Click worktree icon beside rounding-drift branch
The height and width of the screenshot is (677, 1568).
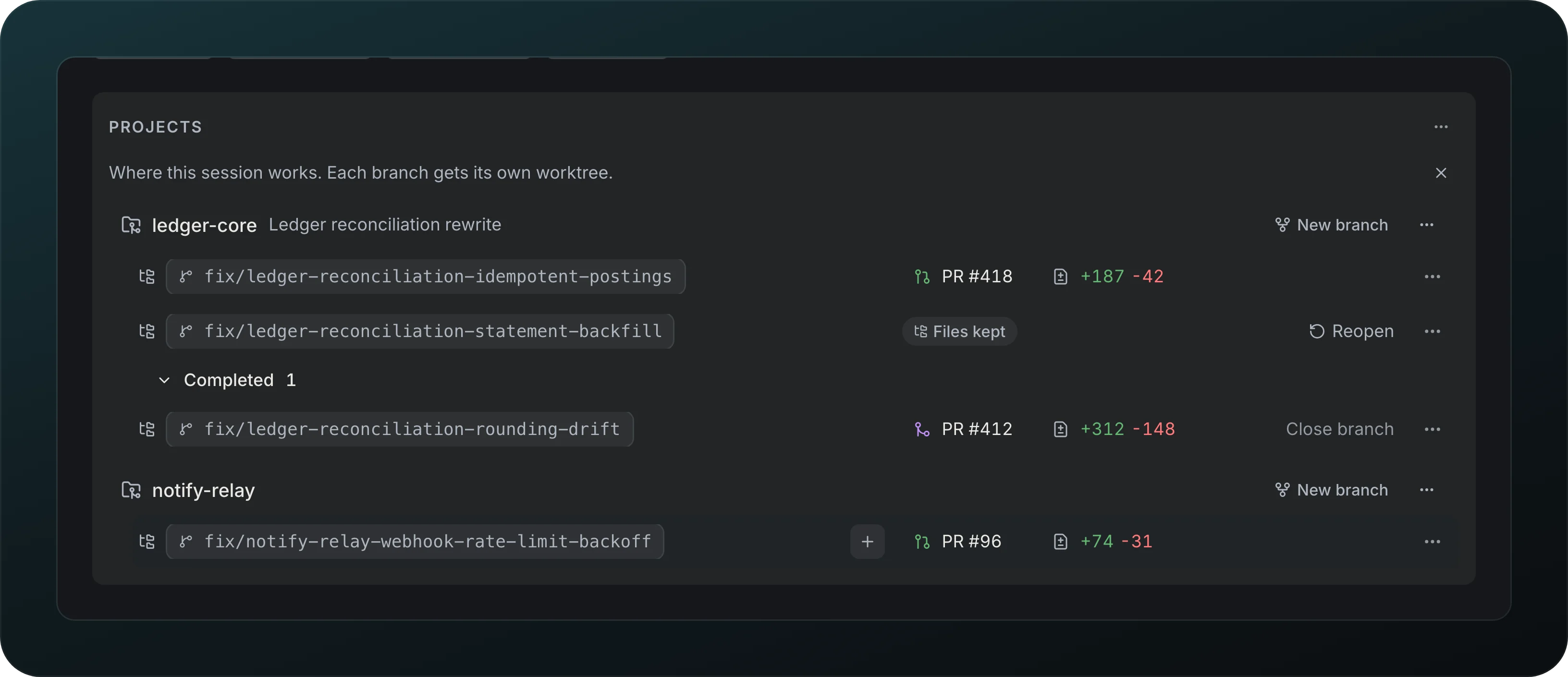[x=147, y=429]
